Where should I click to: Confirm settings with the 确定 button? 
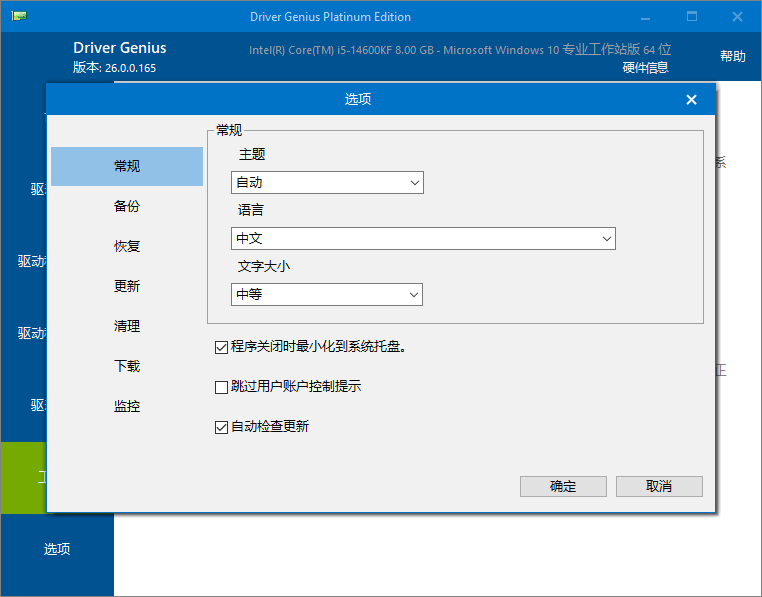tap(563, 486)
